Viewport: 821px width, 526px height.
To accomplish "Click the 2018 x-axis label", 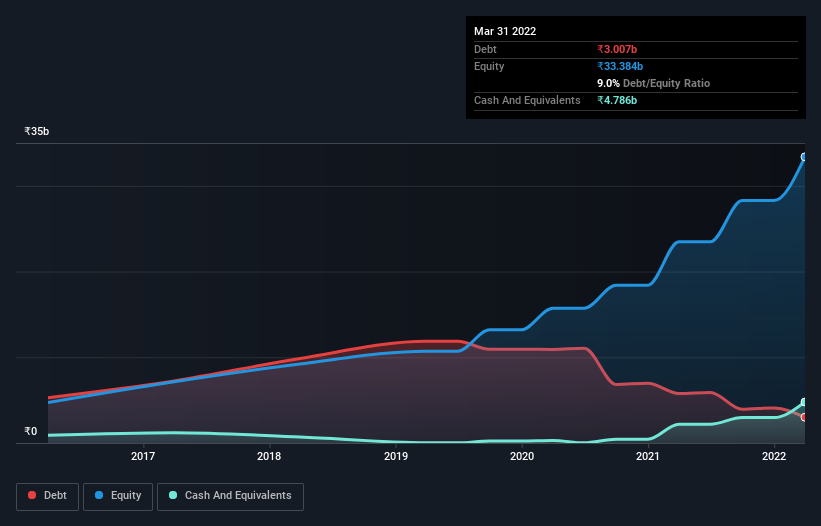I will pos(269,456).
